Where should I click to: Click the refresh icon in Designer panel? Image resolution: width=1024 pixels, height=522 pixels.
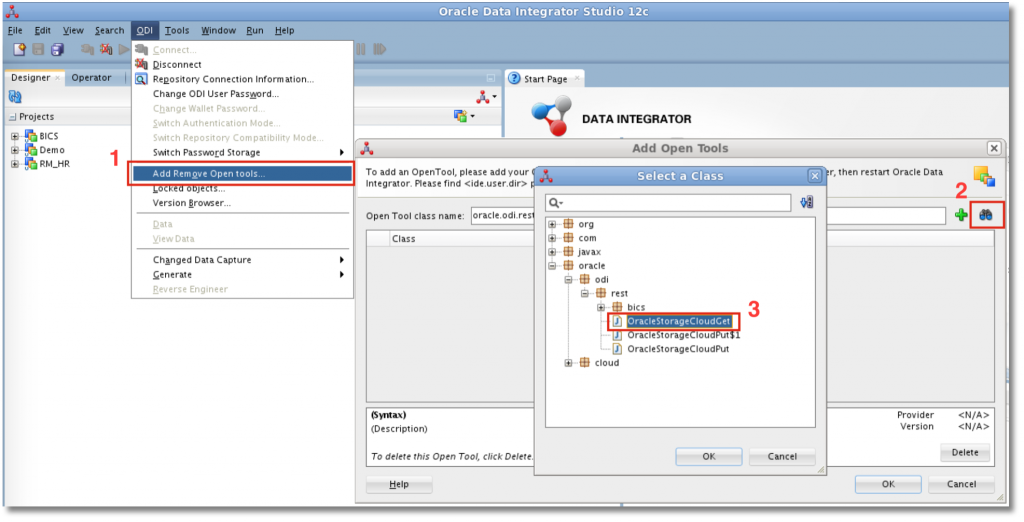coord(15,97)
